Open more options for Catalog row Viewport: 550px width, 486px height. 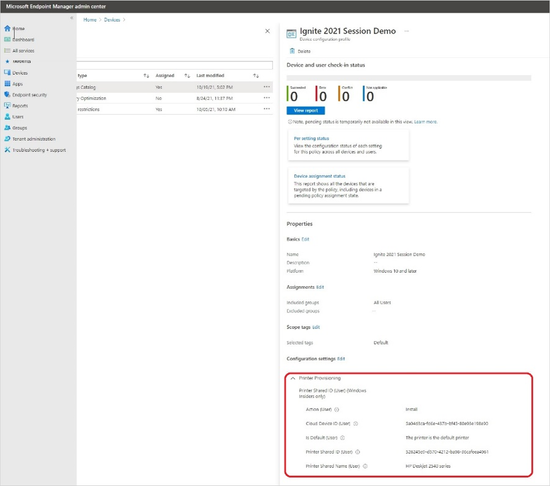(x=267, y=87)
